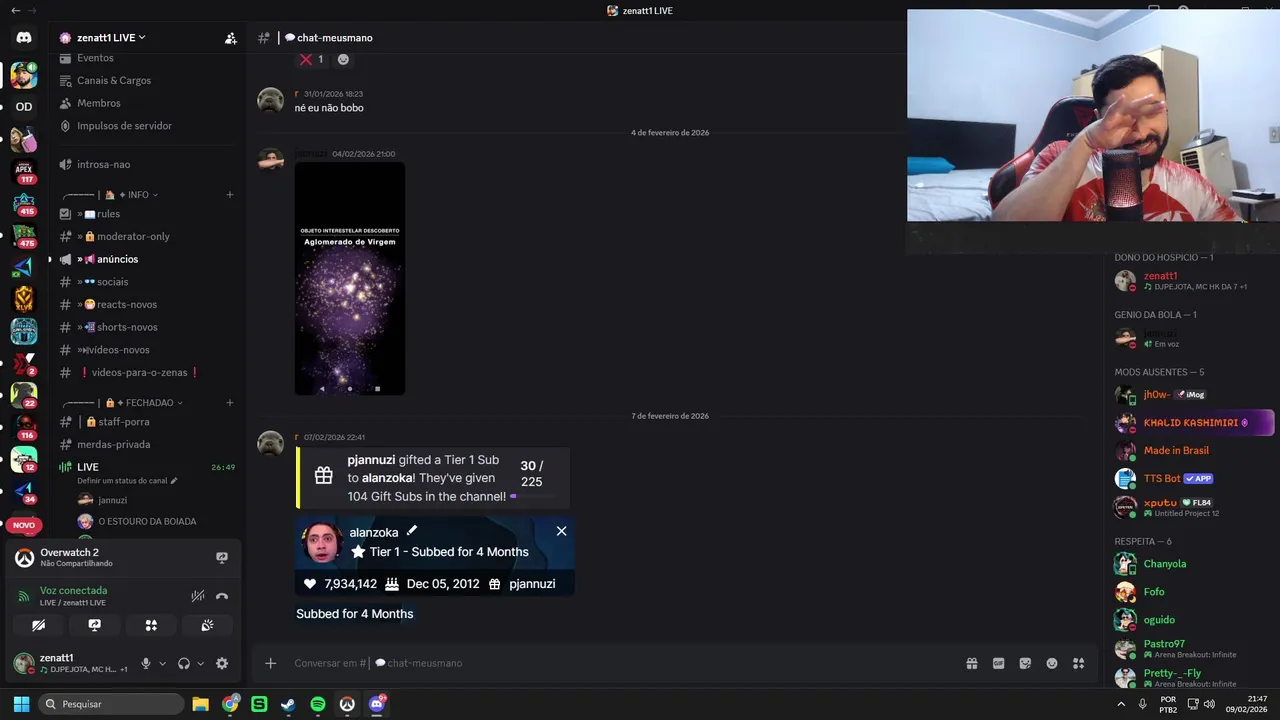Open the APEX server icon
The width and height of the screenshot is (1280, 720).
[x=24, y=171]
